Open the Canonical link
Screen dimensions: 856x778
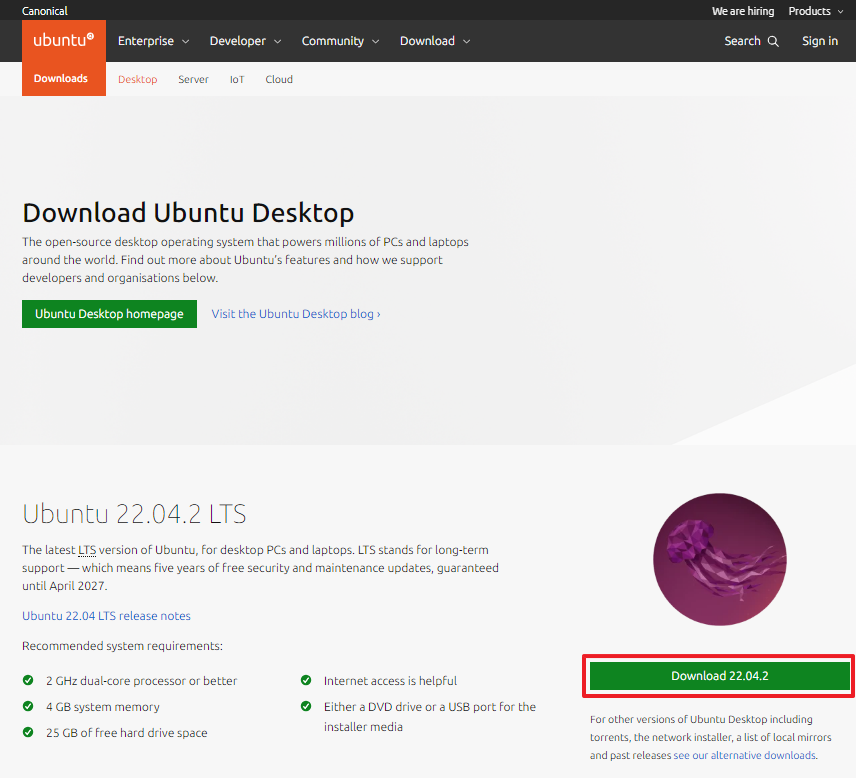click(45, 11)
